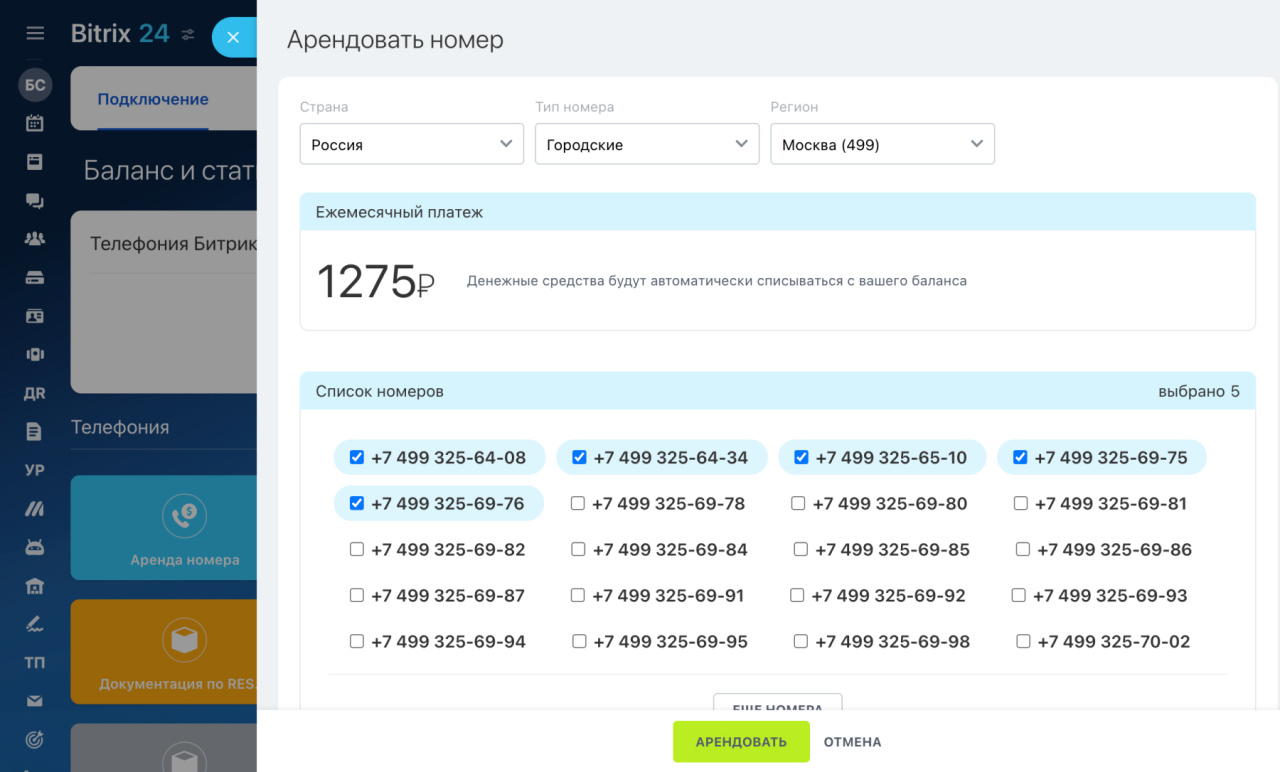This screenshot has width=1280, height=772.
Task: Tick the +7 499 325-69-87 checkbox
Action: (x=357, y=595)
